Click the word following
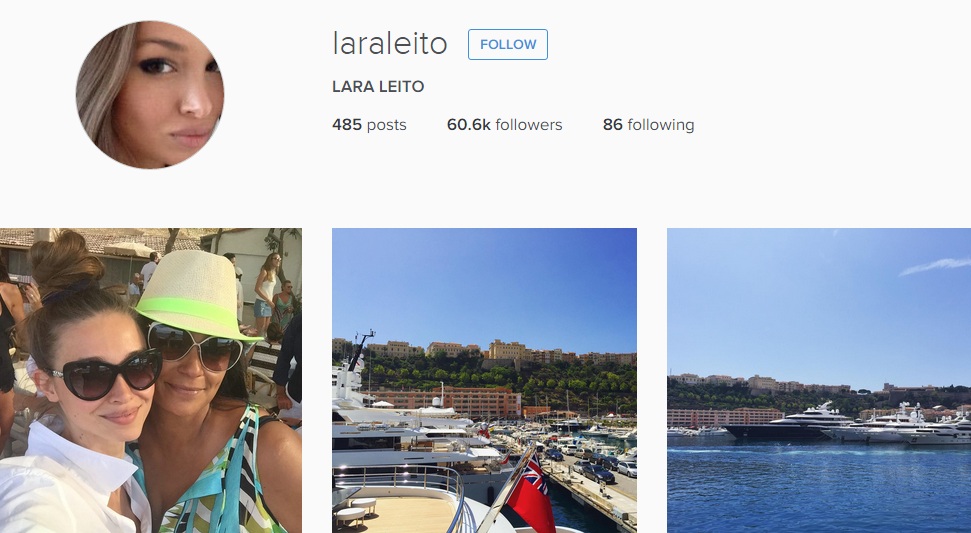Image resolution: width=971 pixels, height=533 pixels. pos(661,125)
